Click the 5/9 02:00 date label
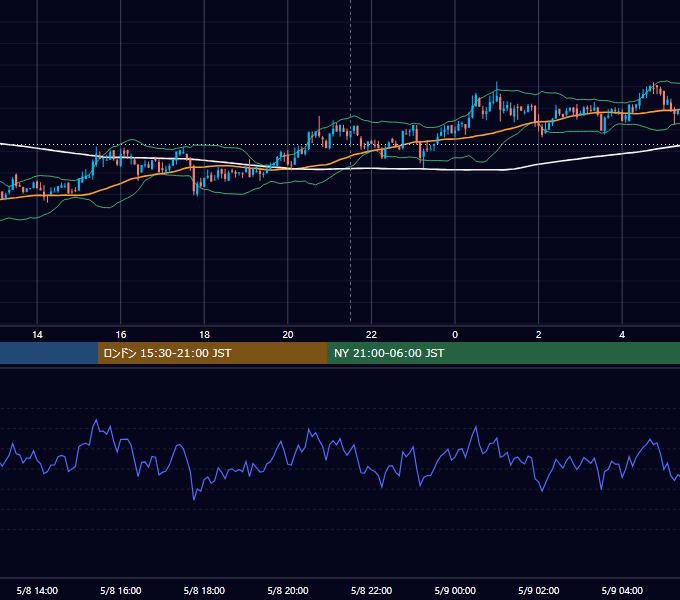The image size is (680, 600). coord(539,590)
